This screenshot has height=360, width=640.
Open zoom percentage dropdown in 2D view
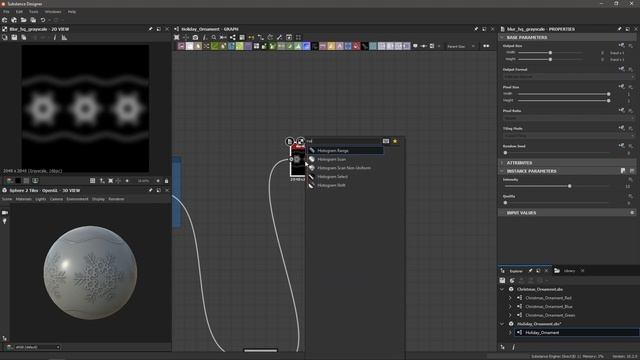[143, 180]
